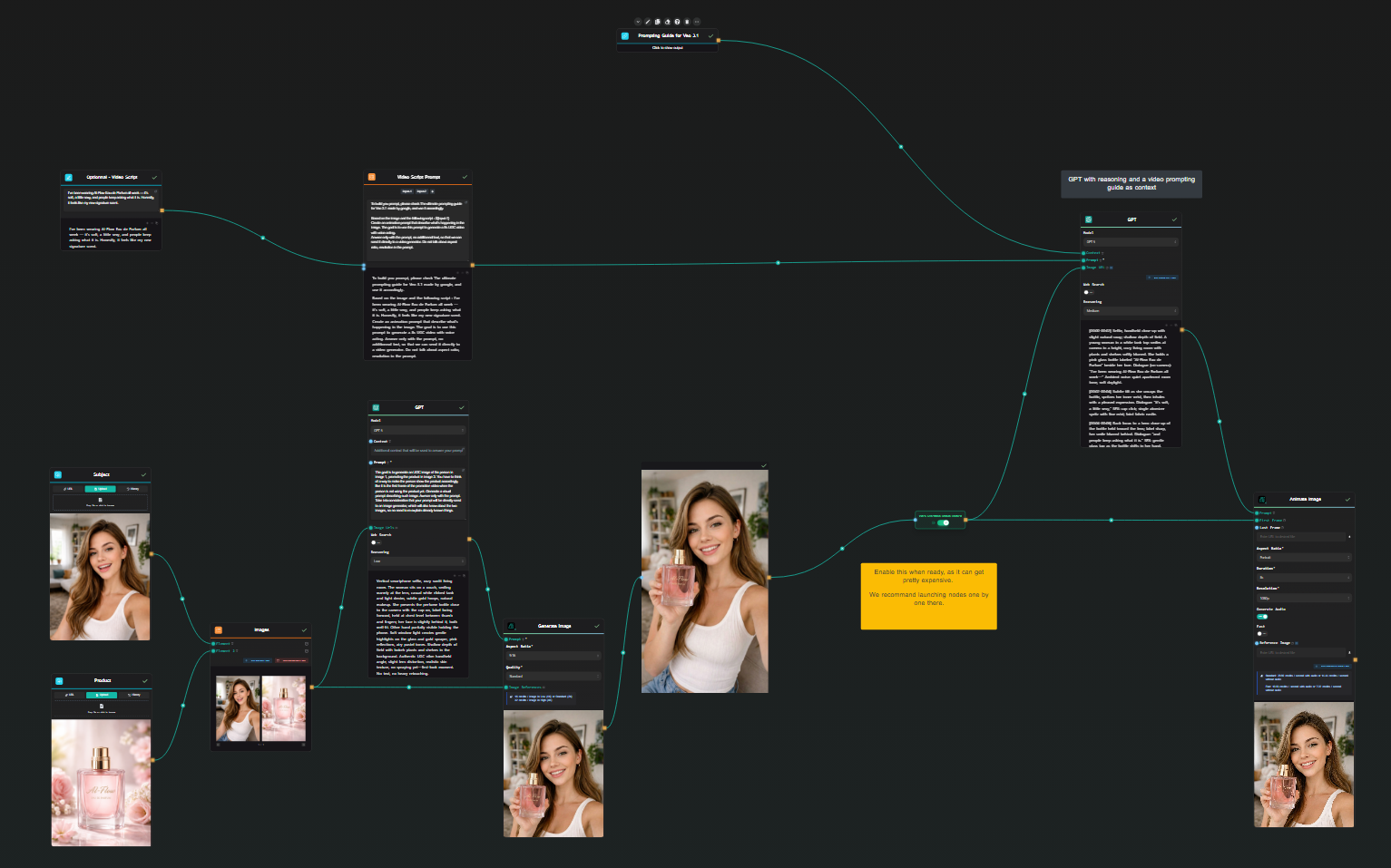Enable the Fast toggle in Animate Image node
The height and width of the screenshot is (868, 1391).
click(x=1262, y=634)
